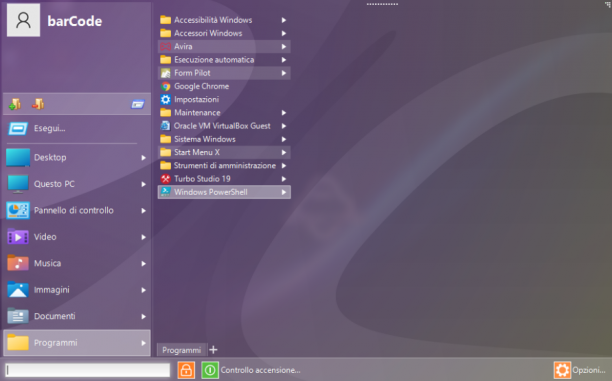Open the Musica folder icon

point(18,263)
